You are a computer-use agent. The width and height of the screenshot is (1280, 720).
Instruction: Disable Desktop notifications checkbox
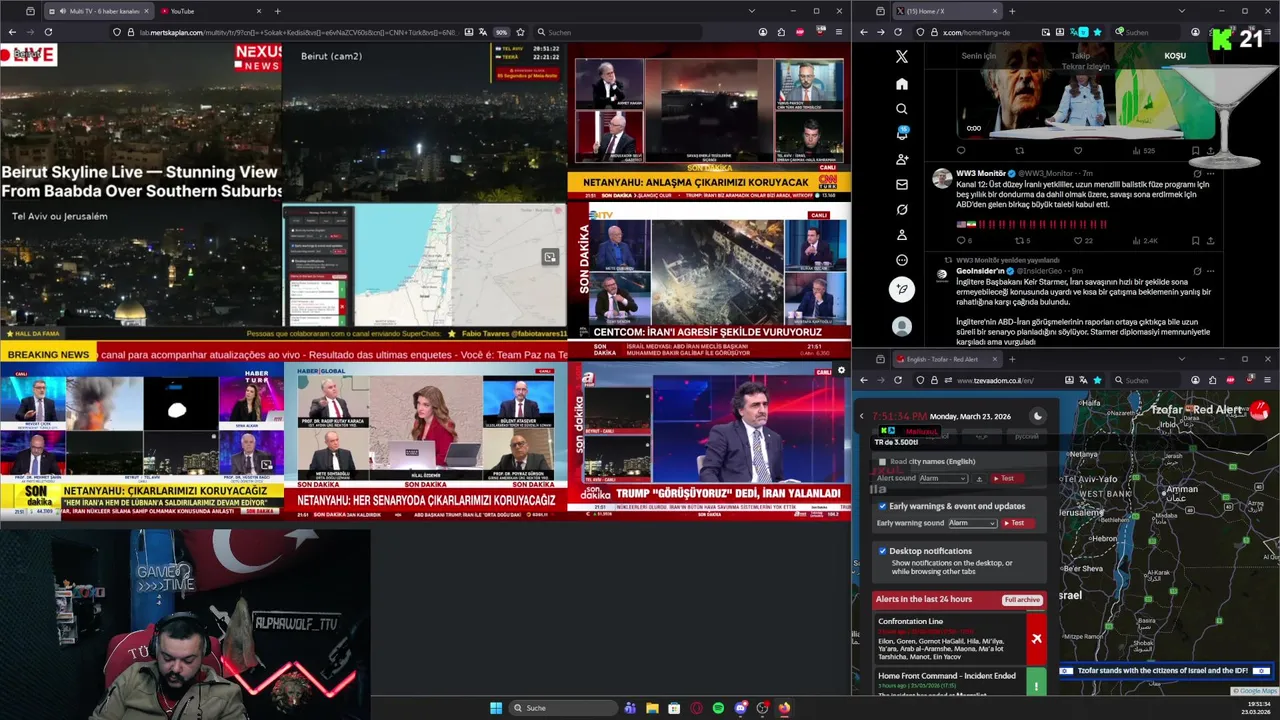point(882,551)
